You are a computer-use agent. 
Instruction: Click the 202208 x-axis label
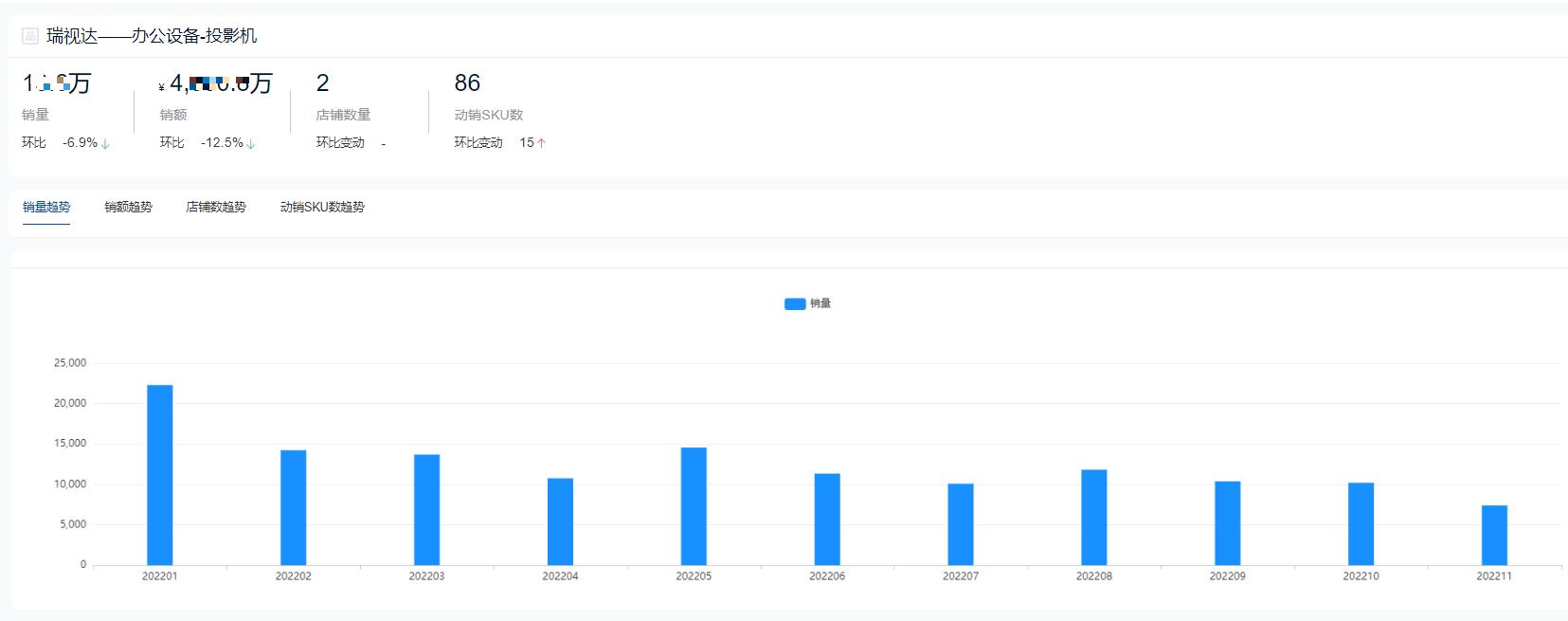point(1094,576)
